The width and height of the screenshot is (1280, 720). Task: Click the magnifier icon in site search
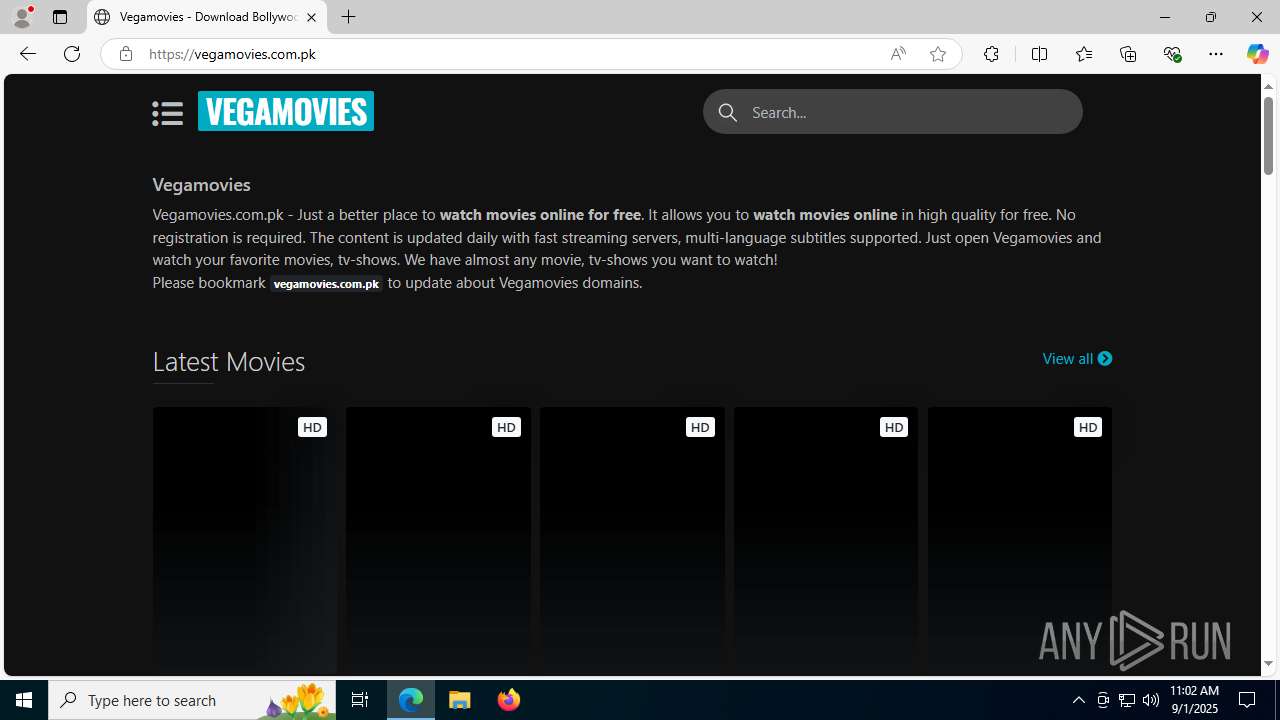tap(728, 113)
